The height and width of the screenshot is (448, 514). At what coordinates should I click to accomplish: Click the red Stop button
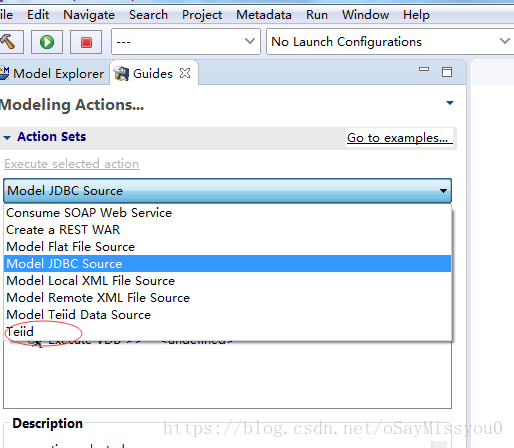tap(86, 42)
